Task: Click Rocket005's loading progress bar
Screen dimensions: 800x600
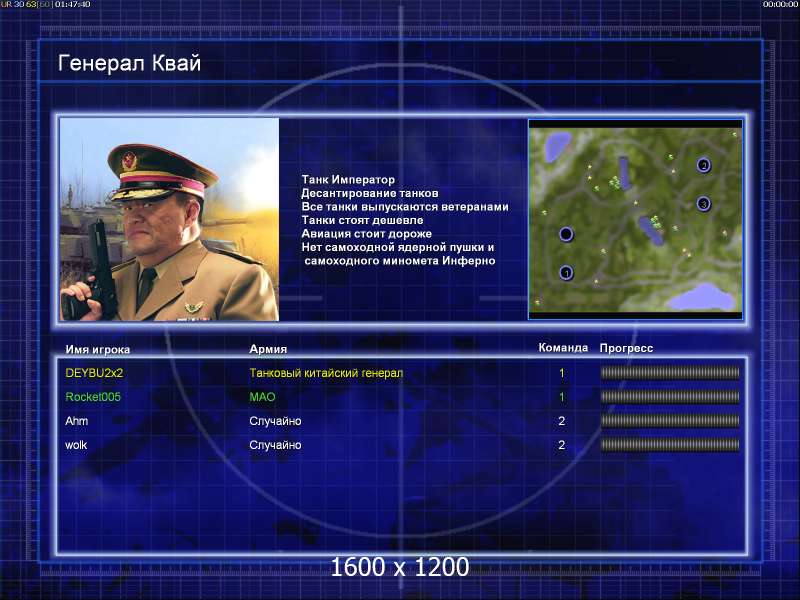Action: tap(670, 397)
